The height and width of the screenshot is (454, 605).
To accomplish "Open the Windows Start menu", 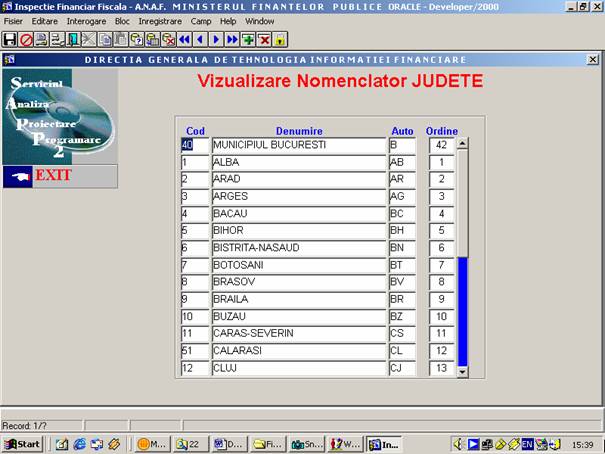I will point(23,443).
